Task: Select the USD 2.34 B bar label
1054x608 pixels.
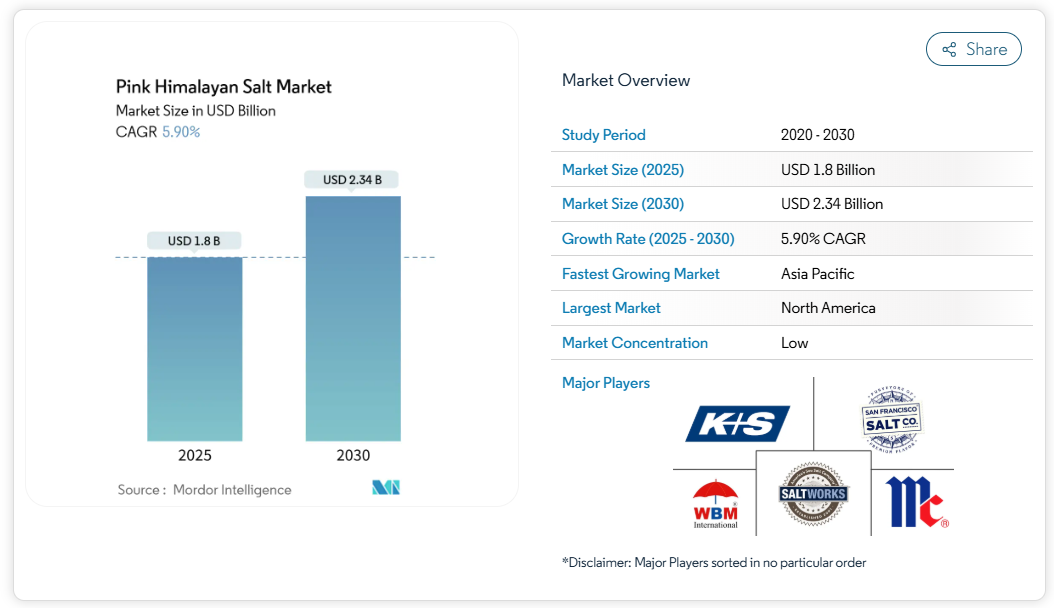Action: 352,180
